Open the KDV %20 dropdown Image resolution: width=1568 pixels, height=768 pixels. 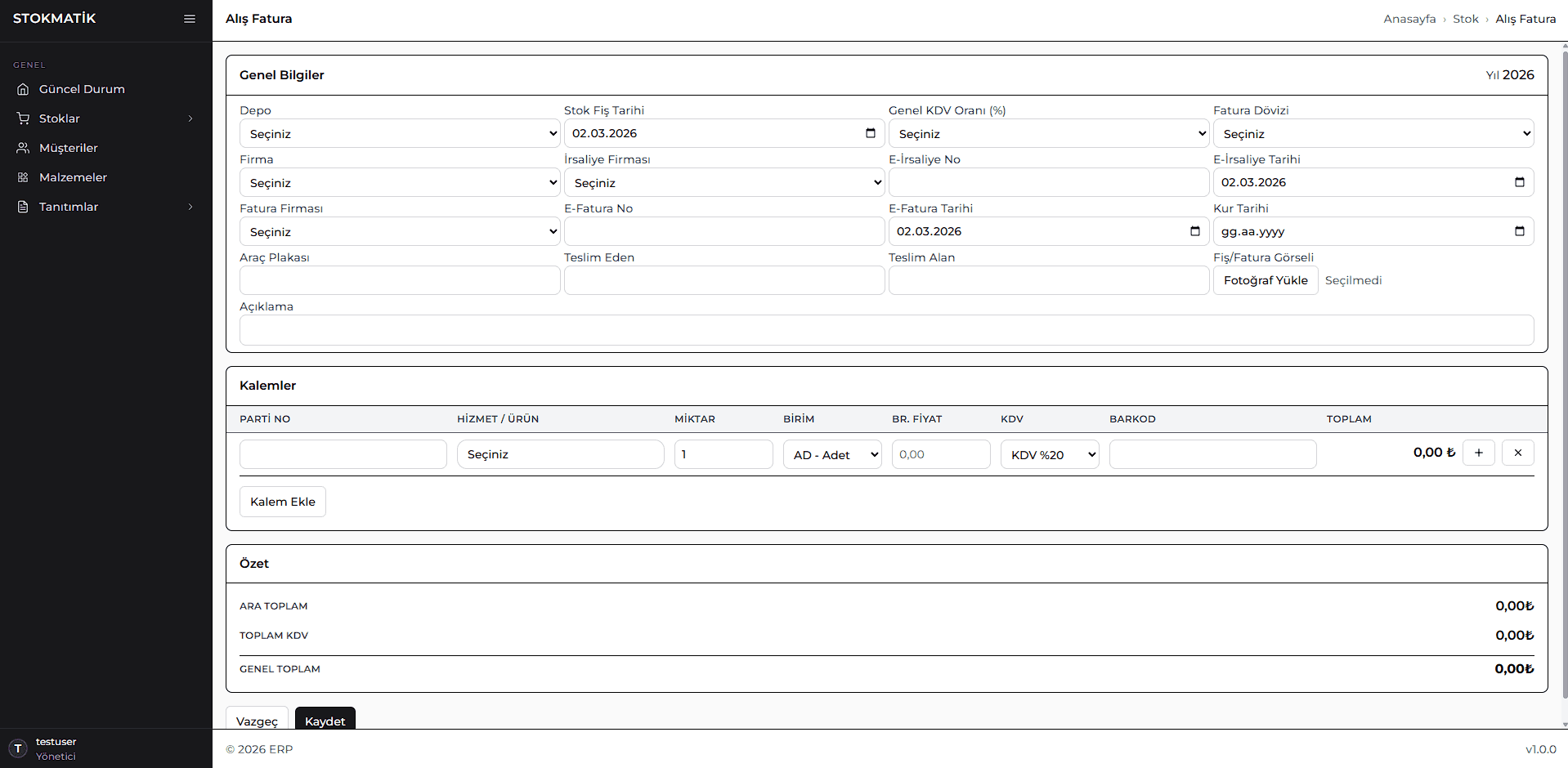click(1049, 455)
